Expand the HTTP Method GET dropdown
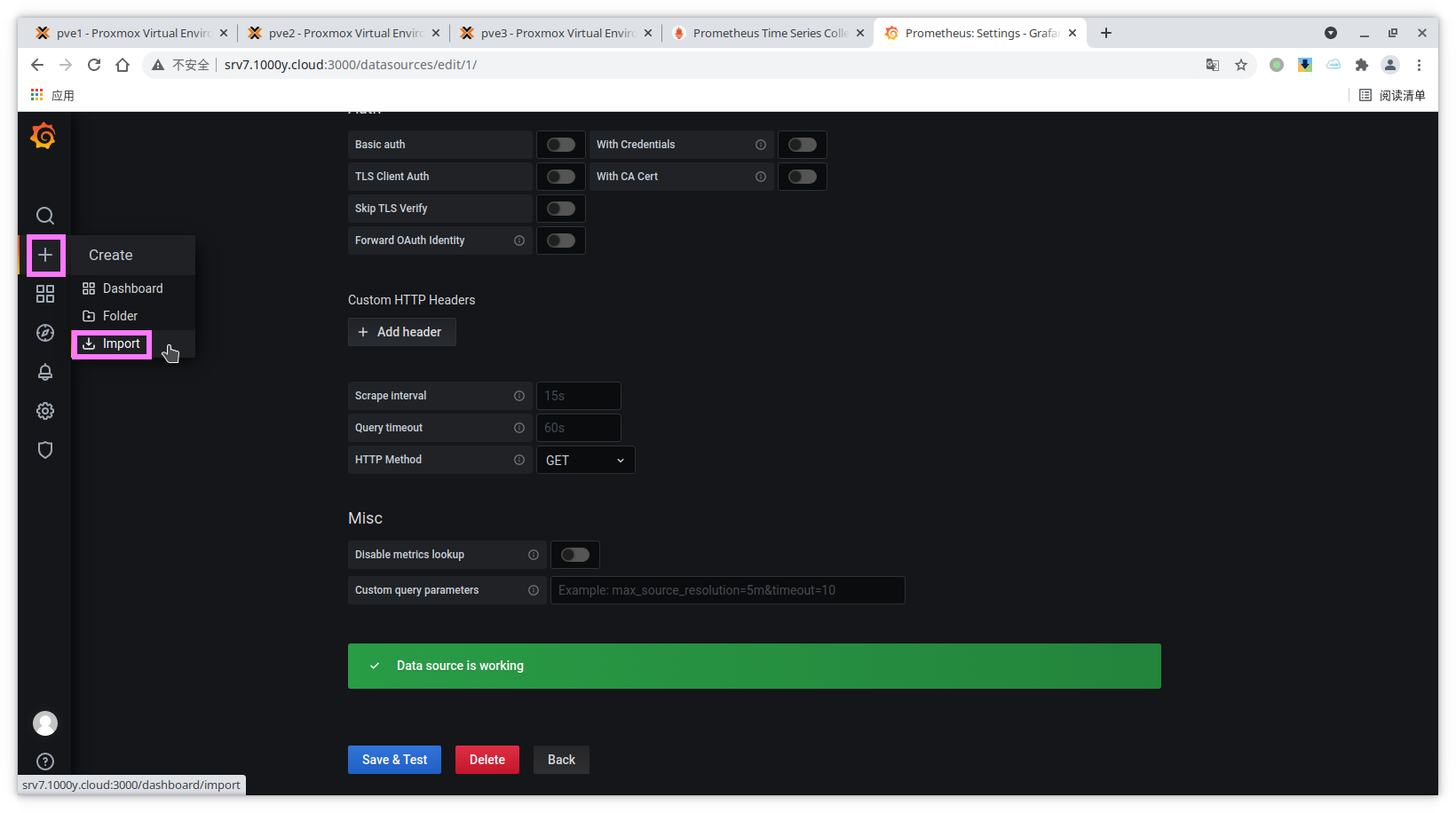The image size is (1456, 813). 585,460
